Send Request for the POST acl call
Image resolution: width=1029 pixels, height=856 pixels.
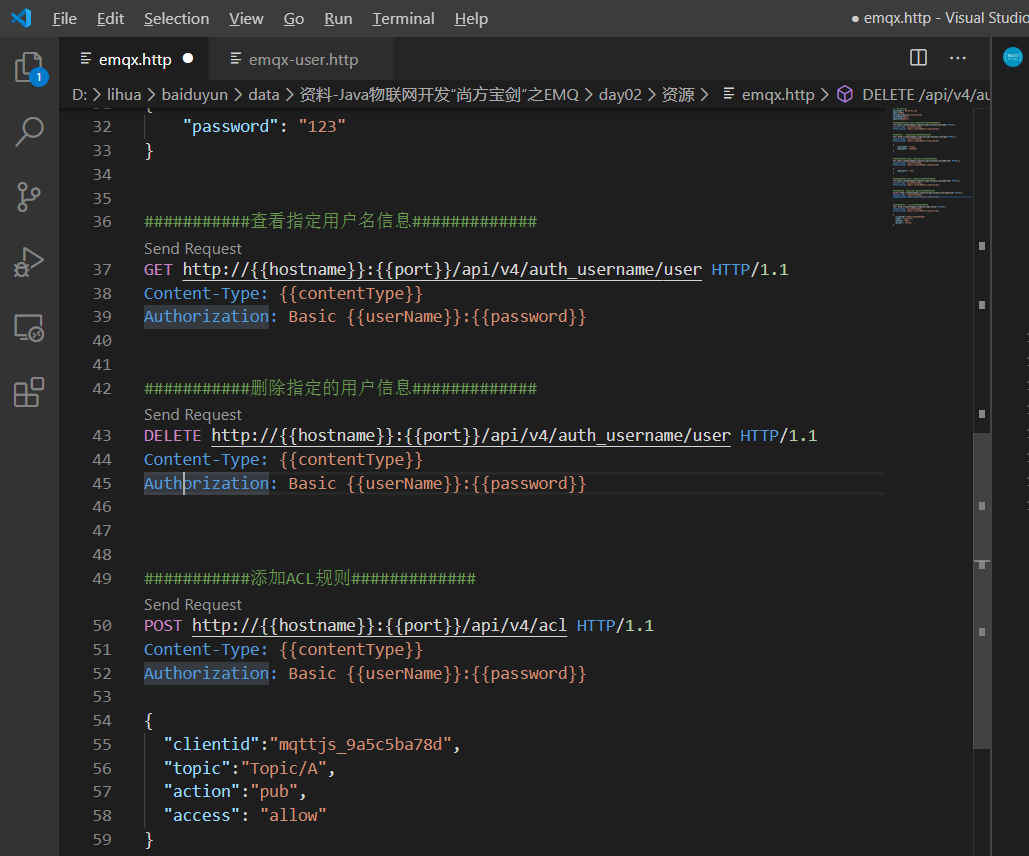193,605
